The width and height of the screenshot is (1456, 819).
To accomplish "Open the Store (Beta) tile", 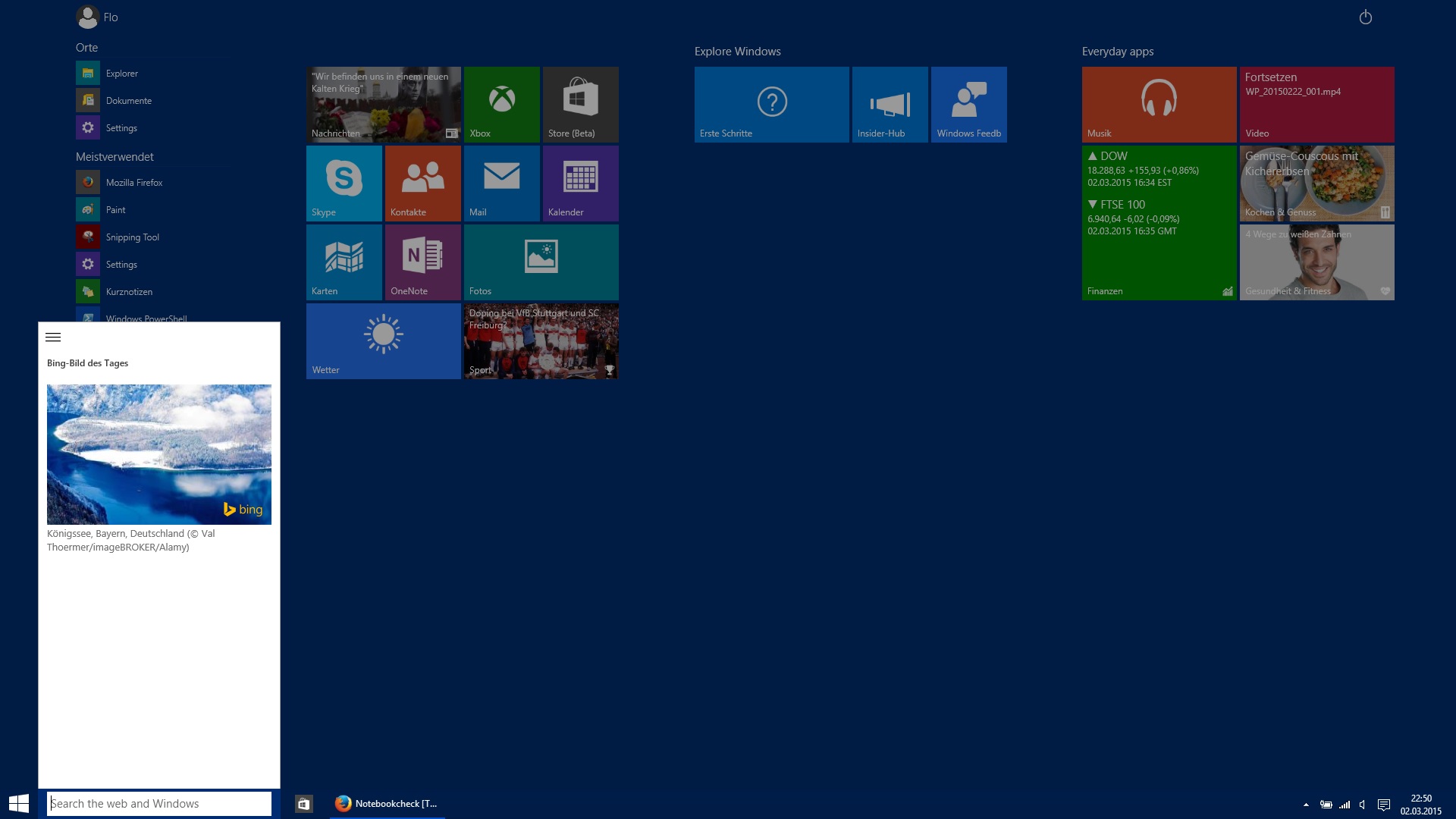I will coord(581,105).
